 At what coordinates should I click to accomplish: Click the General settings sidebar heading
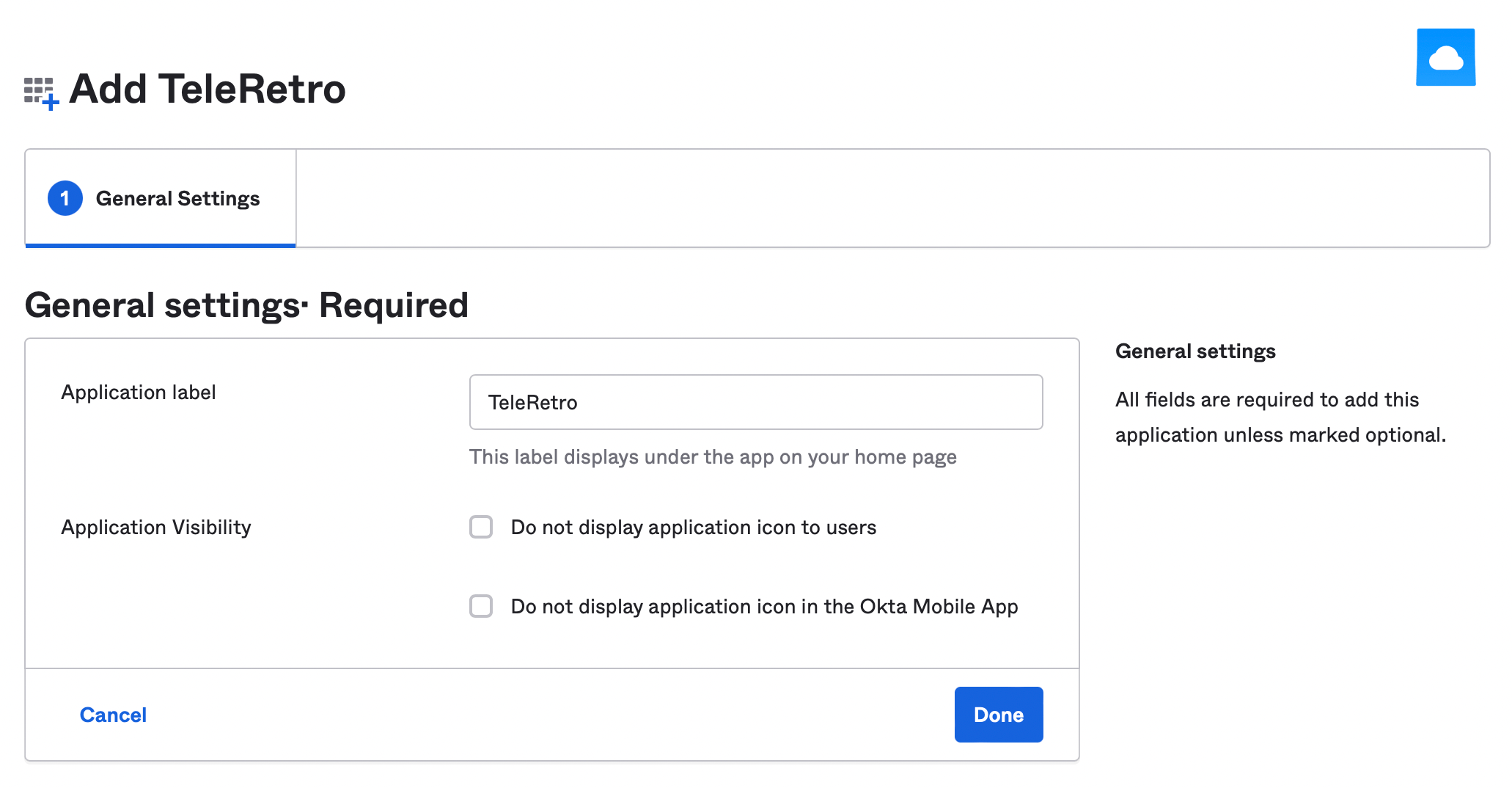click(x=1195, y=351)
